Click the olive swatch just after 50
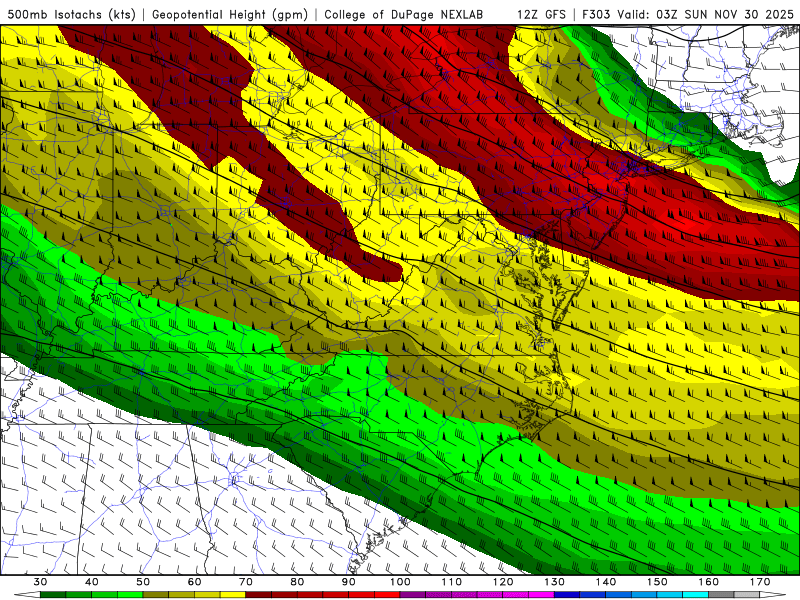 [156, 595]
